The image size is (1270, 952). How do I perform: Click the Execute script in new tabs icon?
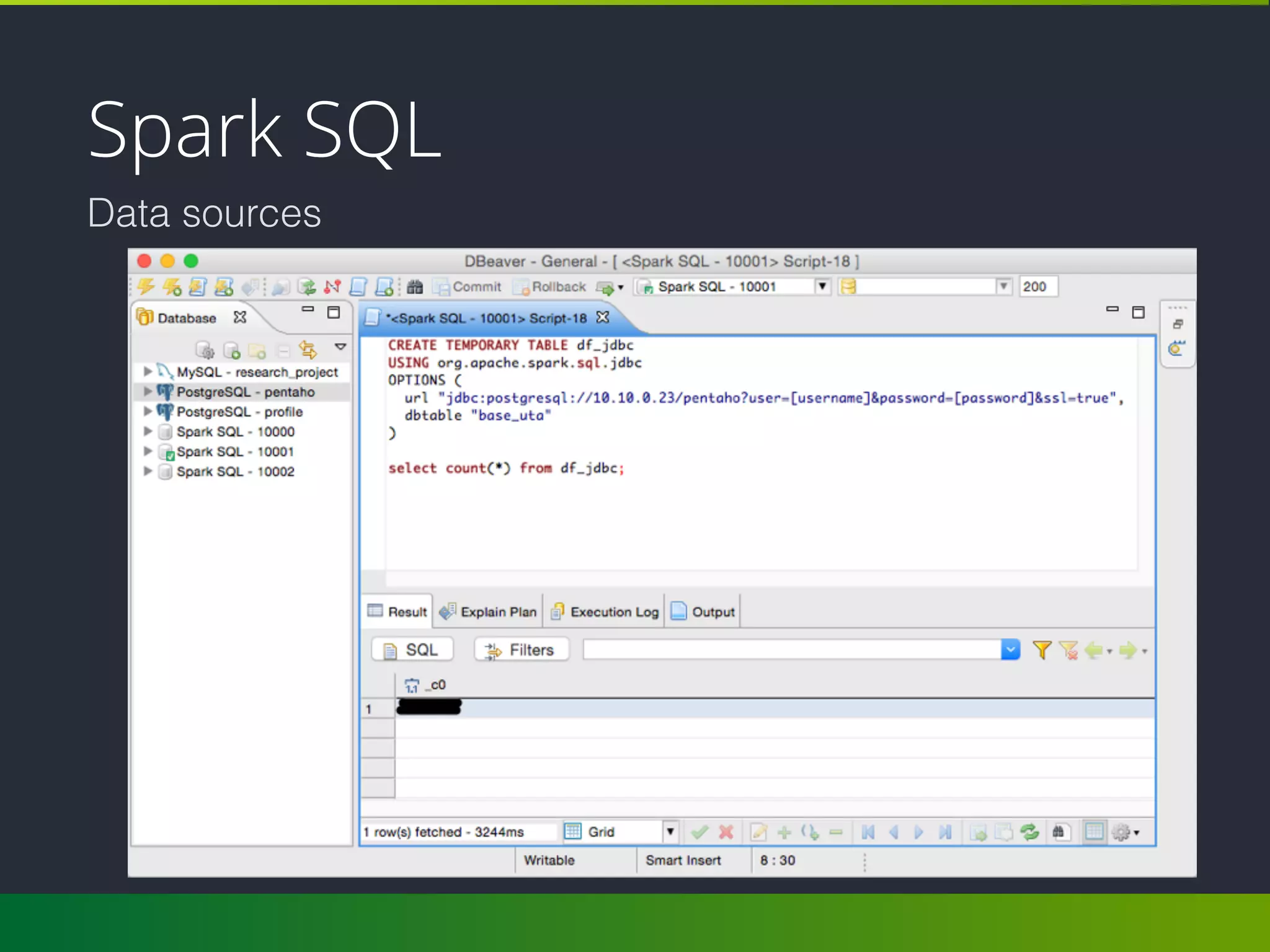click(223, 286)
